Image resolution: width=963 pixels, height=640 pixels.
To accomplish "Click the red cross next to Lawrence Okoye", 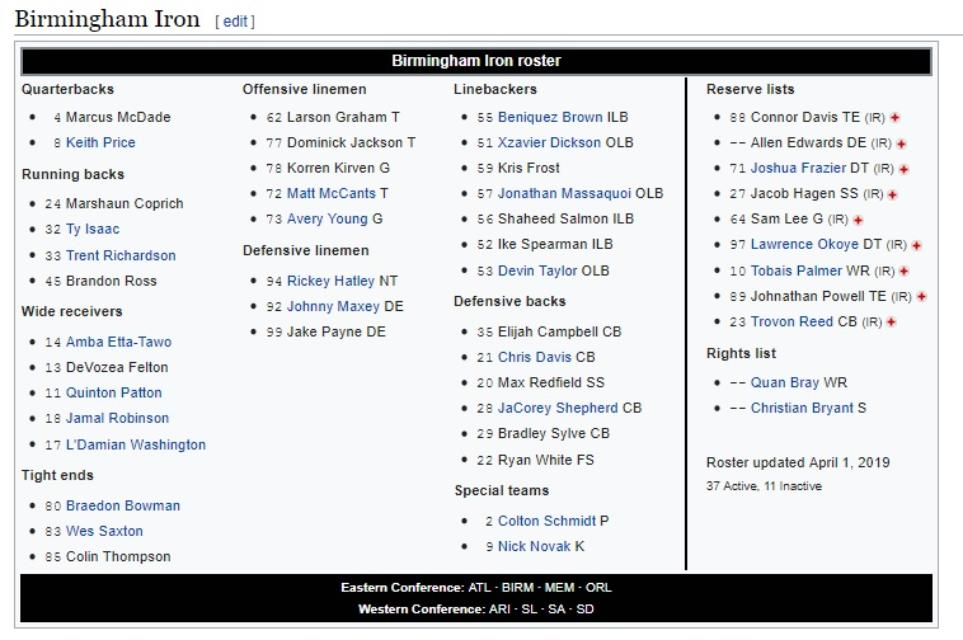I will (x=916, y=246).
